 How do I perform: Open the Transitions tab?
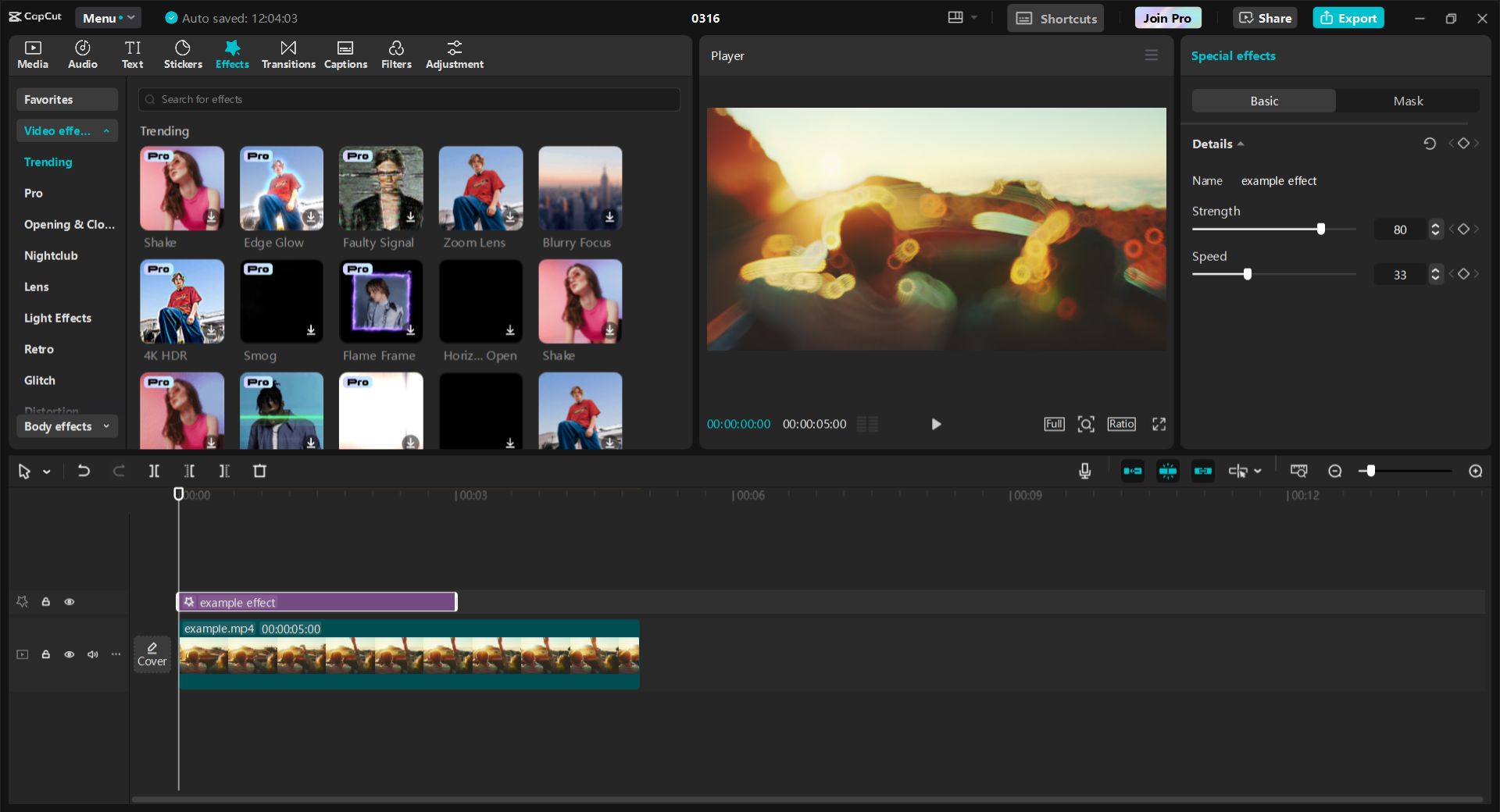(288, 55)
